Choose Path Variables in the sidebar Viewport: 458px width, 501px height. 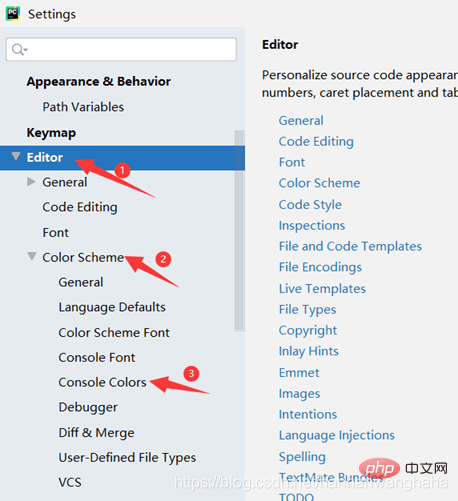(x=83, y=107)
